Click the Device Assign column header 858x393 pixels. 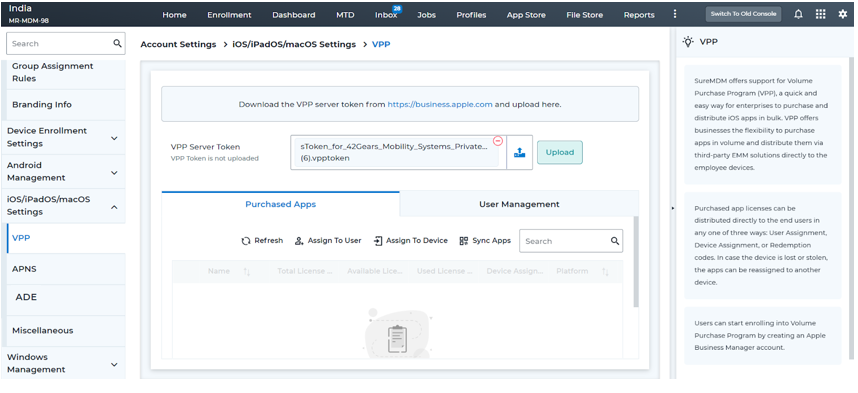click(x=514, y=271)
